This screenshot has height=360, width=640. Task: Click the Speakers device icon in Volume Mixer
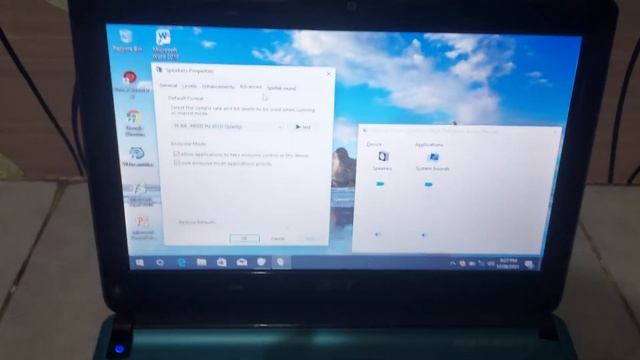pyautogui.click(x=382, y=157)
